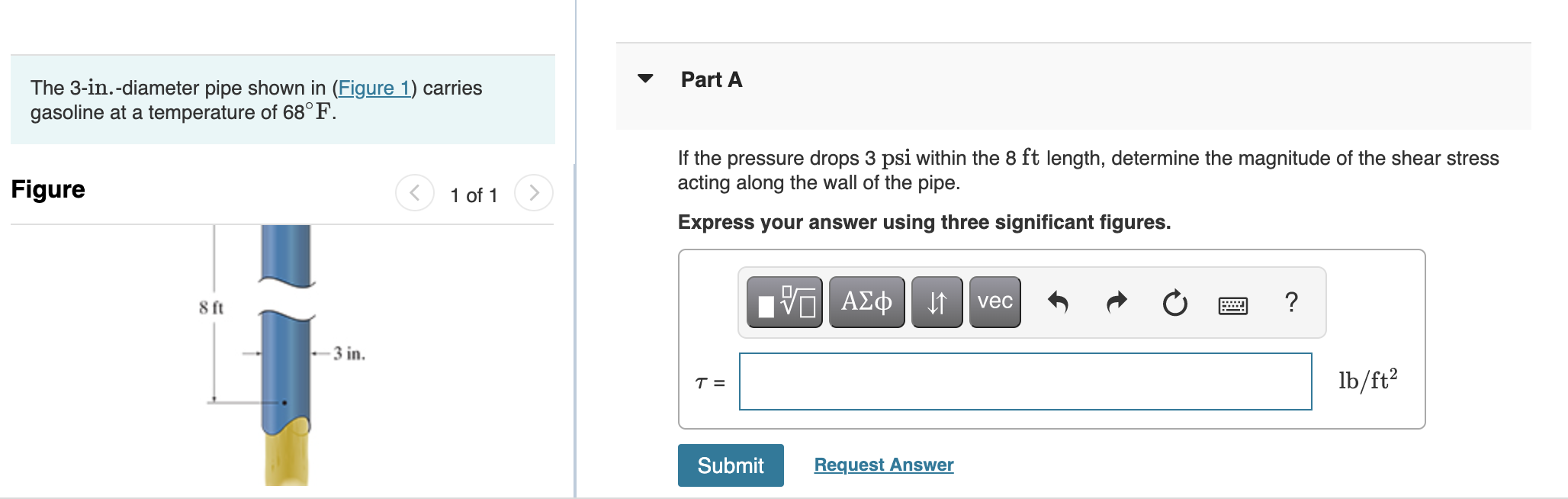Select the Part A header tab

tap(709, 79)
